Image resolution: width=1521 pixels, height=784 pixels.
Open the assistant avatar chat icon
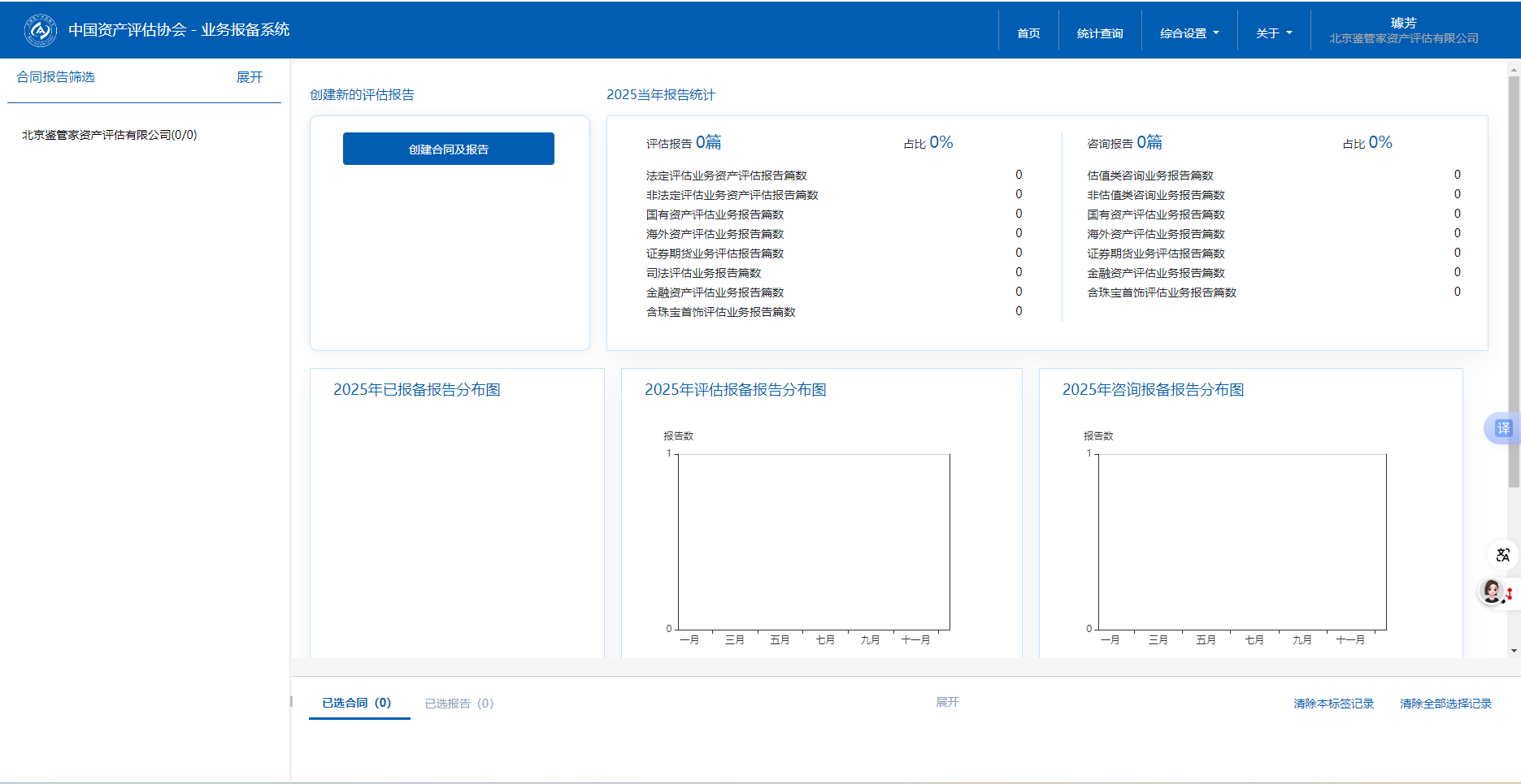[x=1493, y=591]
